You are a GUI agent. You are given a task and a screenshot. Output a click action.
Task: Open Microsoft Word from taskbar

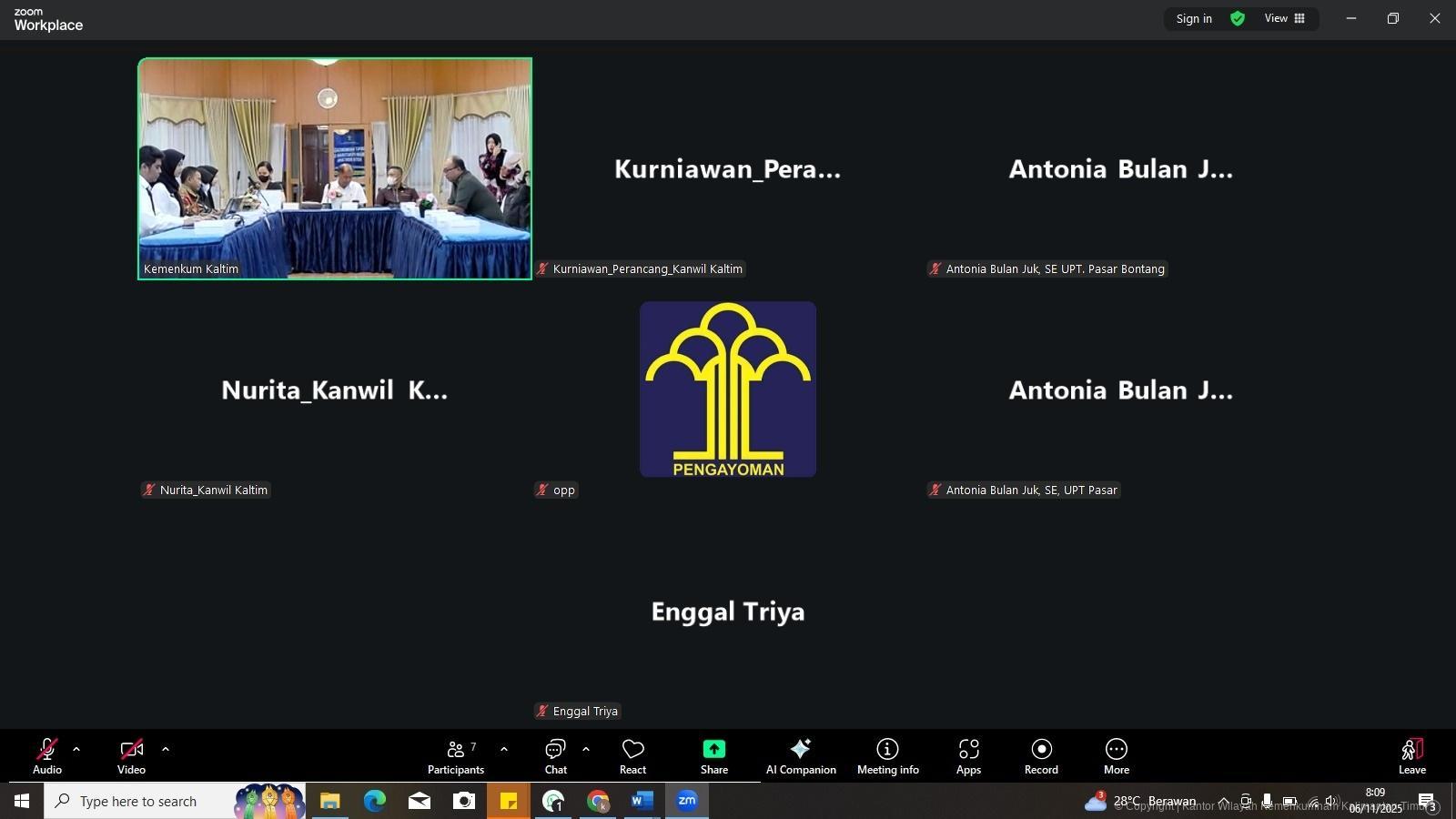642,801
